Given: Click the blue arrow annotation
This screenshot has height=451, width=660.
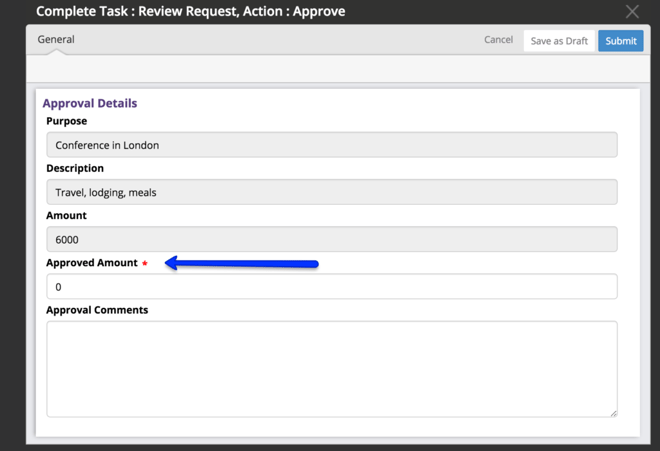Looking at the screenshot, I should pos(242,264).
